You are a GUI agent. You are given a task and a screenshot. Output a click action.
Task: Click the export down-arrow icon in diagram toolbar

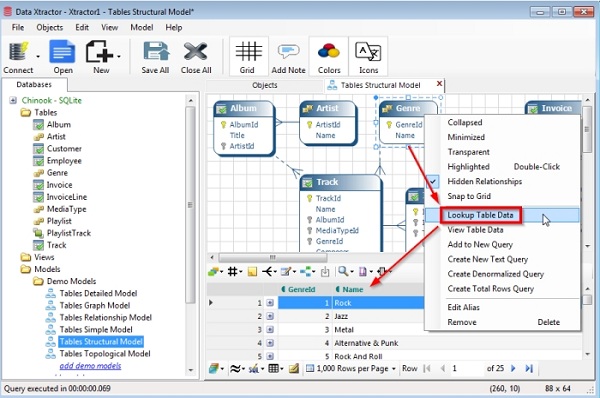(x=325, y=272)
